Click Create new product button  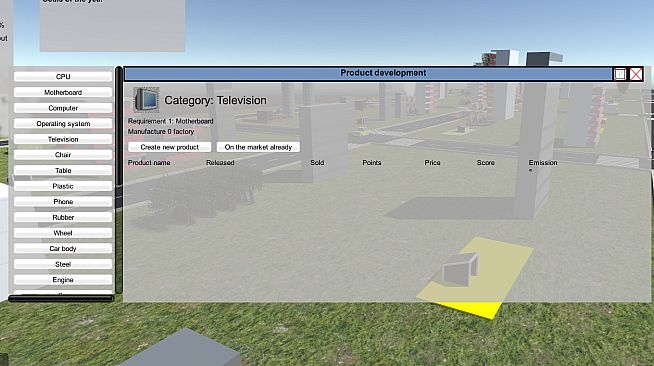(x=169, y=147)
